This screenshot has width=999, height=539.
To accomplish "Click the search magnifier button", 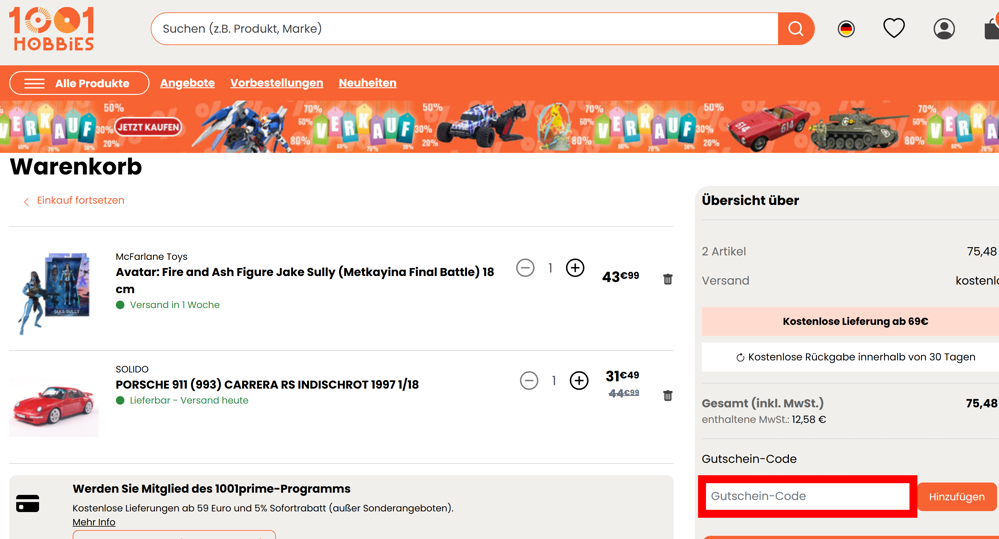I will coord(796,29).
